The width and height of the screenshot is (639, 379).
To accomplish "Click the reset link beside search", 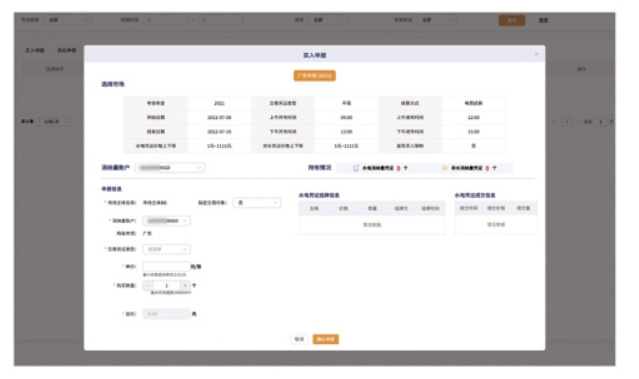I will [544, 20].
